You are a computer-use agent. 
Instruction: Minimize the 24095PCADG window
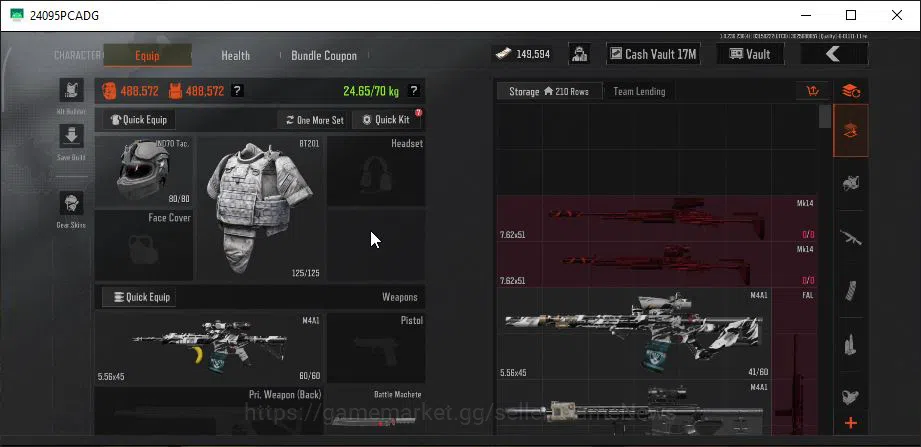805,15
